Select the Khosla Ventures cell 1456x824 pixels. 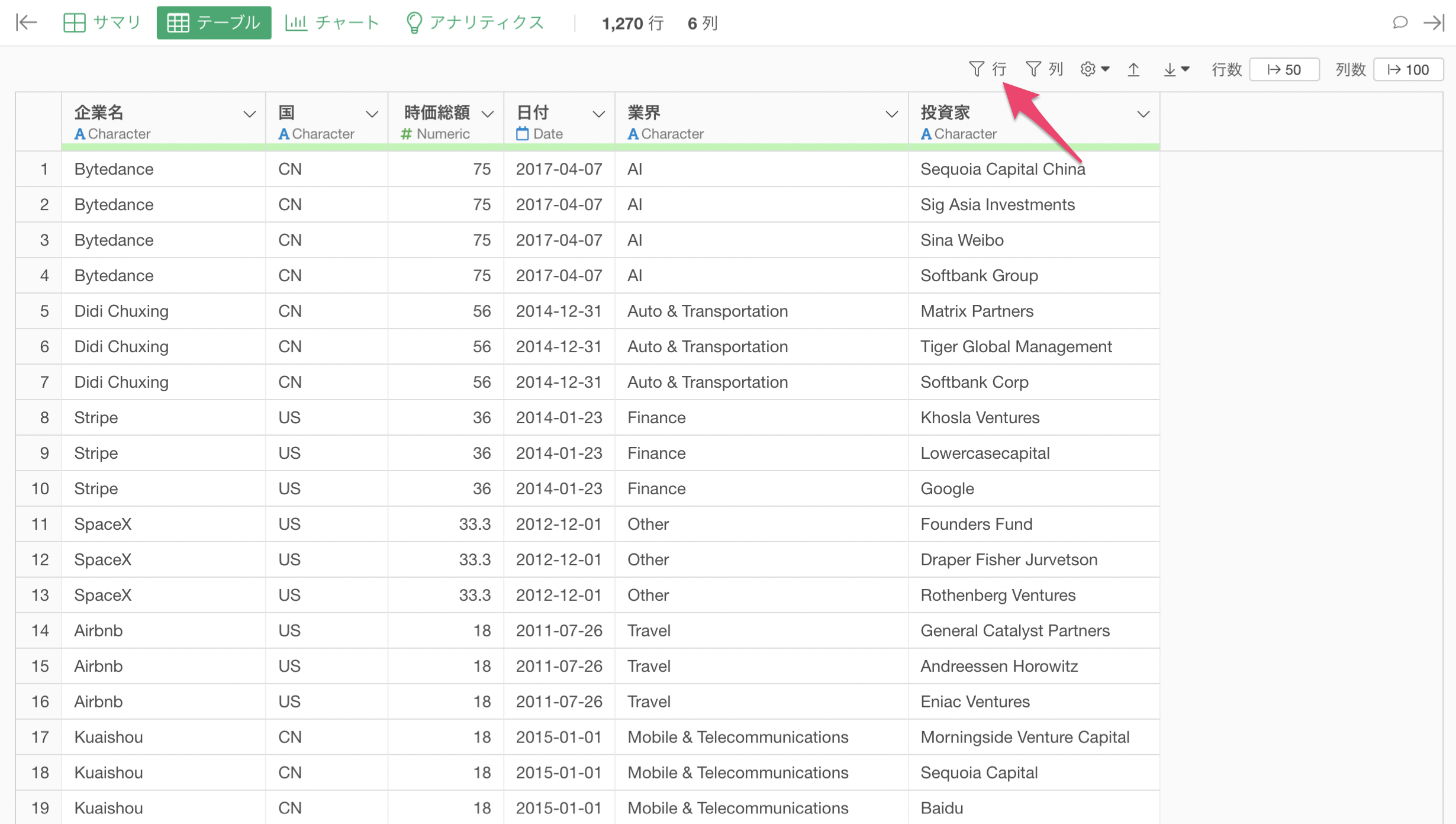click(x=1033, y=417)
